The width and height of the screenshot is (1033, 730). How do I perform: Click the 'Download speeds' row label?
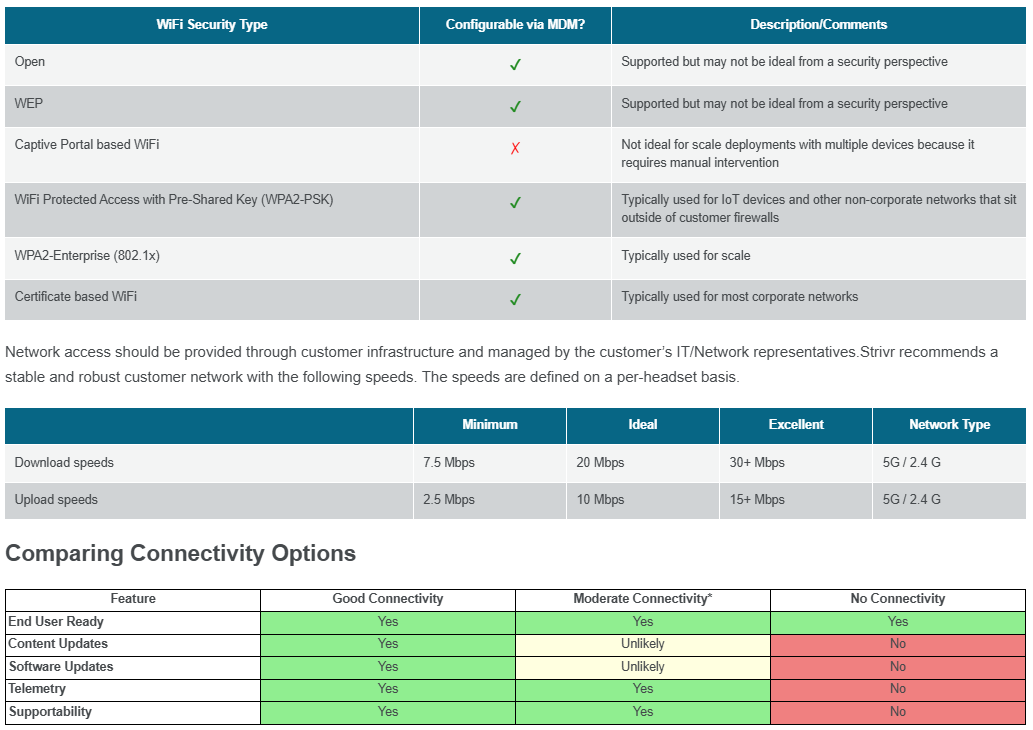pyautogui.click(x=64, y=463)
